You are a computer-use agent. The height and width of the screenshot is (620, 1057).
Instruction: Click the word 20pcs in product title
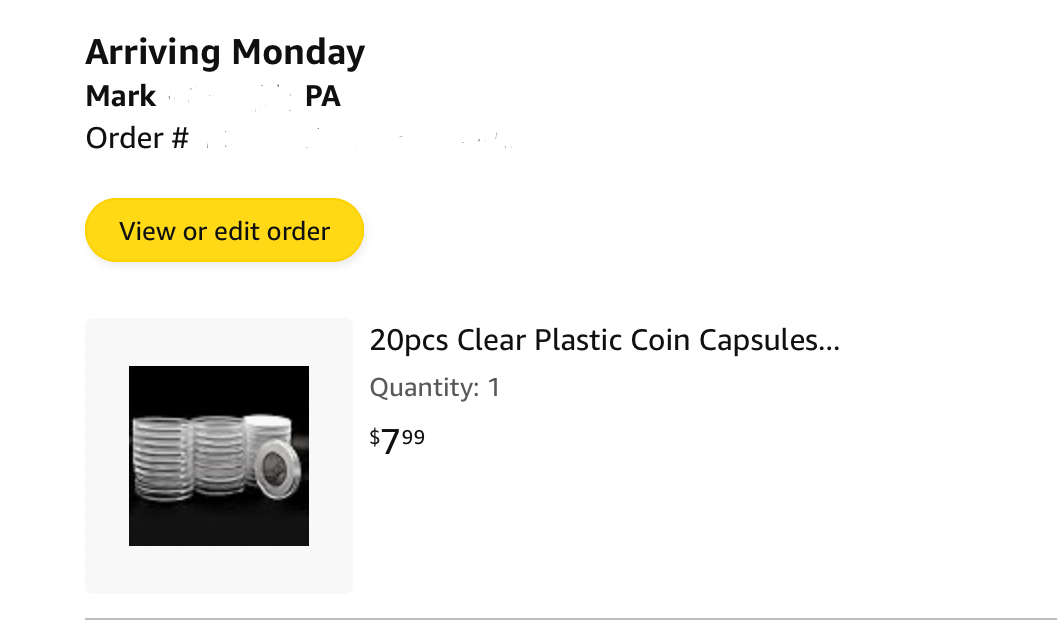pos(409,341)
